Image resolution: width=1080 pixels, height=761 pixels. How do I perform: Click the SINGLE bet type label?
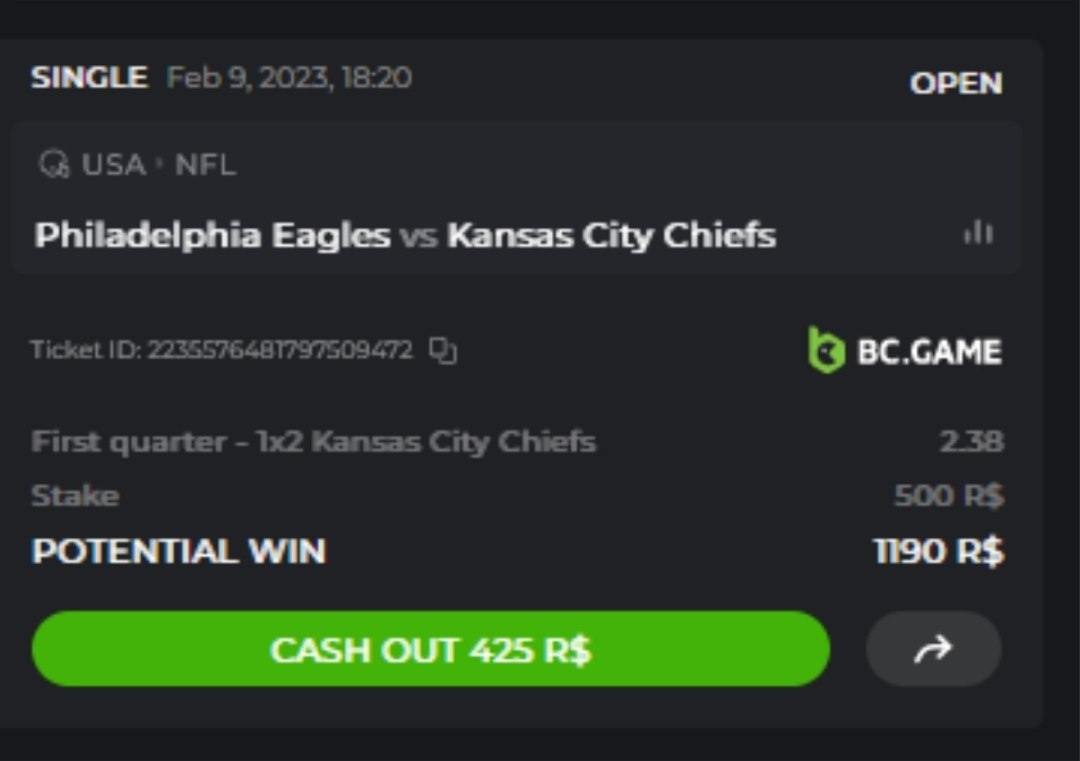(89, 77)
